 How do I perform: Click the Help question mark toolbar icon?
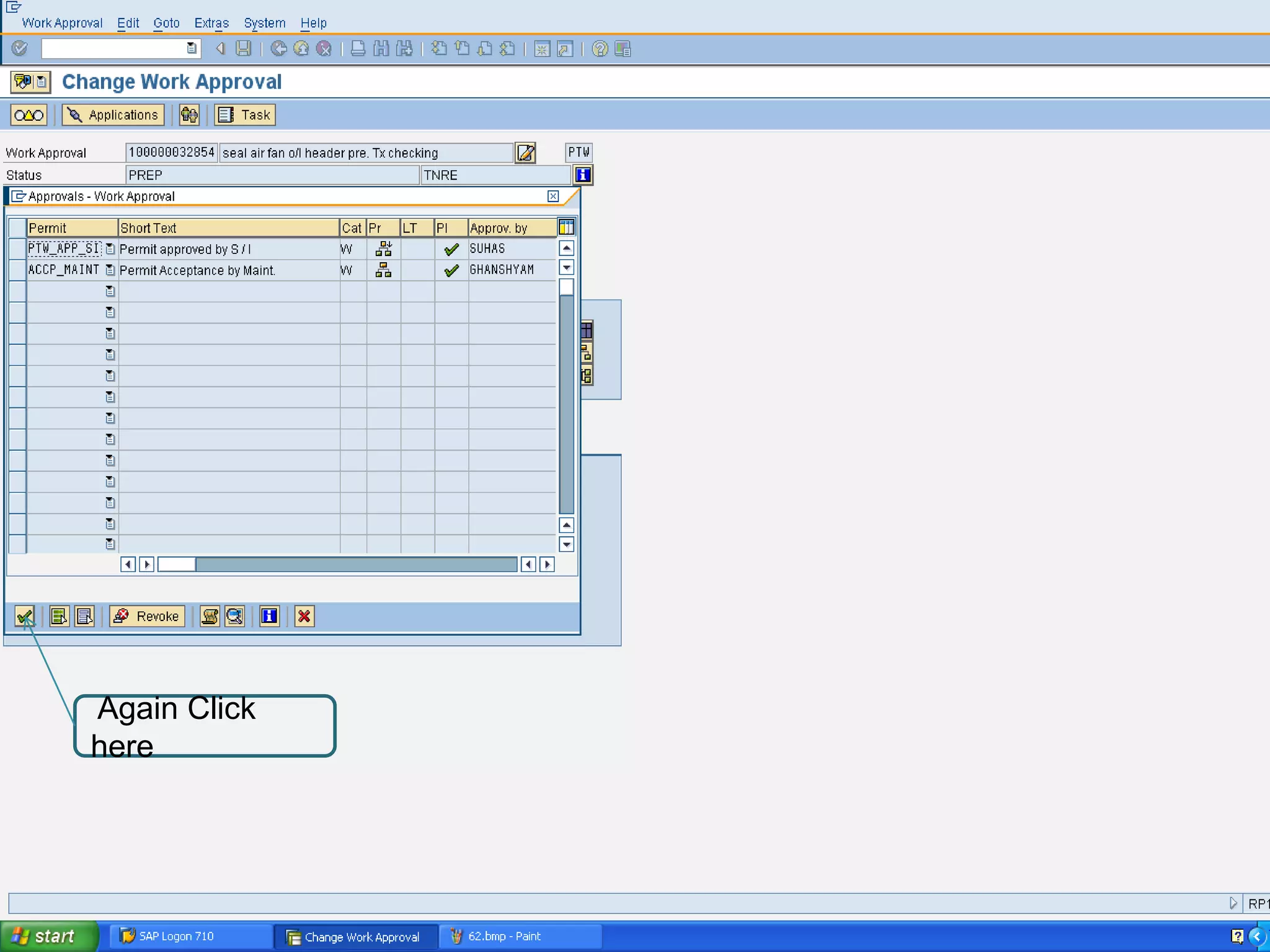(600, 48)
